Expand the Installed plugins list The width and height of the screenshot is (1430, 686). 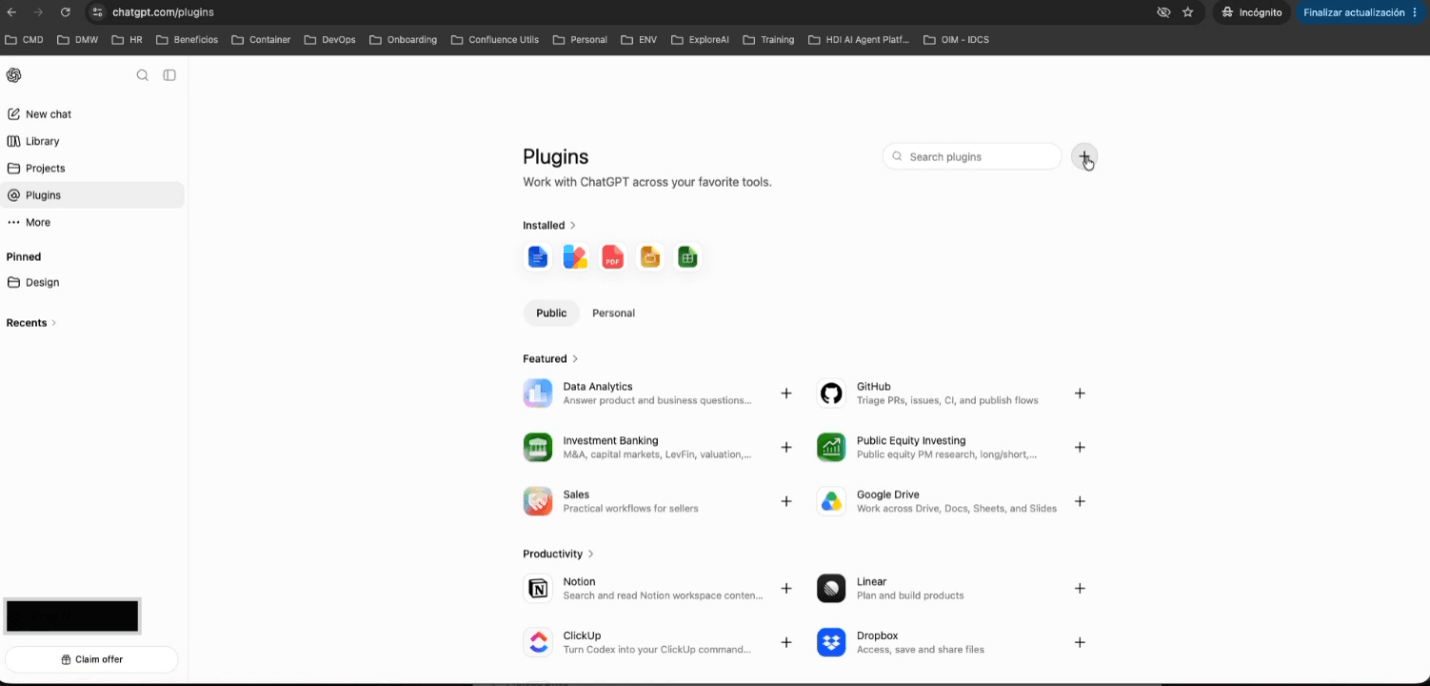(x=549, y=225)
